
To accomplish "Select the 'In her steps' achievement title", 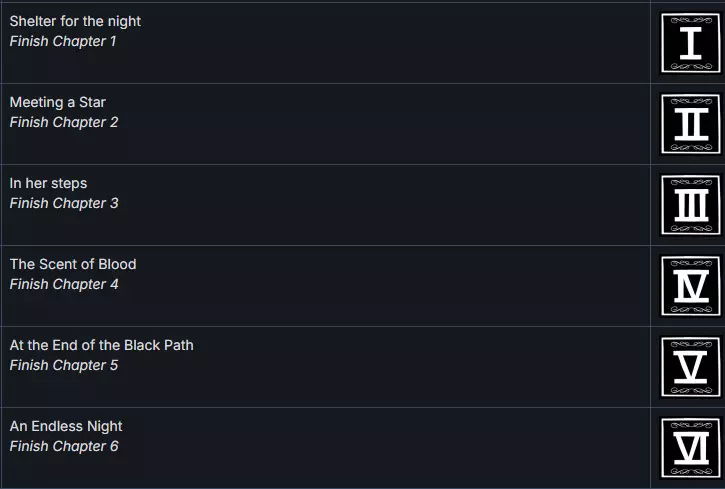I will point(48,183).
